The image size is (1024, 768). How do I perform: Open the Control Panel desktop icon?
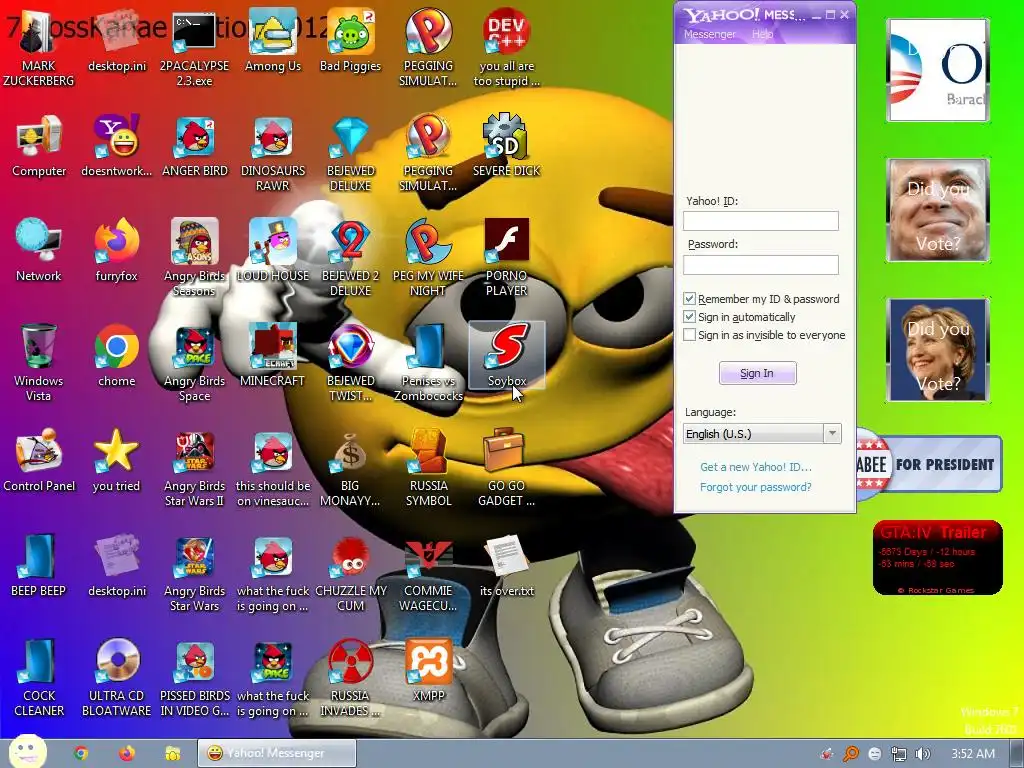click(39, 460)
